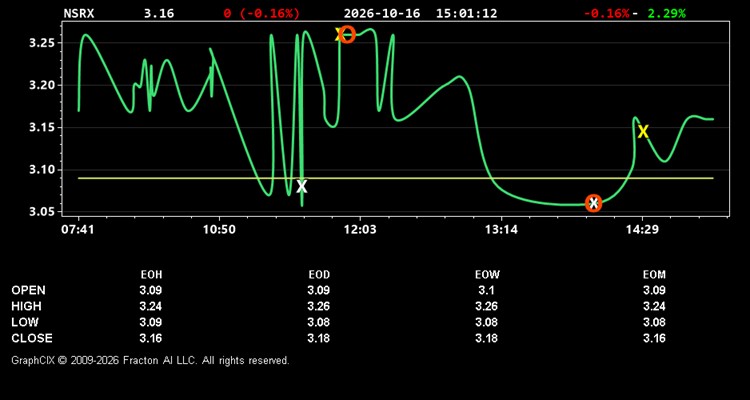Click the green 2.29% range value
This screenshot has width=750, height=400.
click(666, 13)
